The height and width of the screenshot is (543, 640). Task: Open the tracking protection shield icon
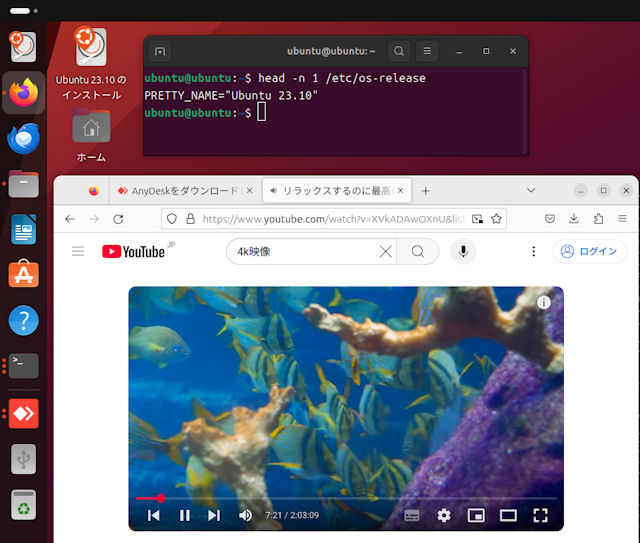(172, 219)
